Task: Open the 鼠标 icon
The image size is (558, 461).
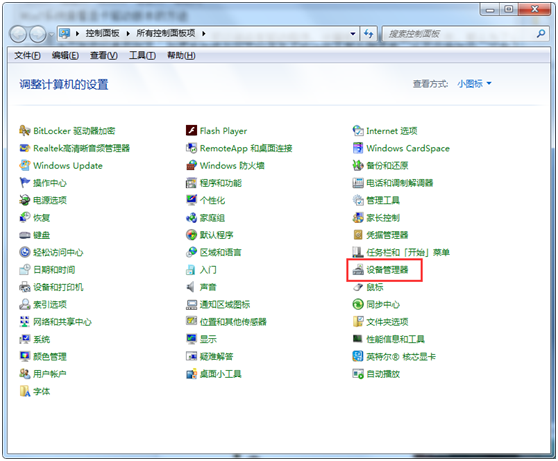Action: [358, 287]
